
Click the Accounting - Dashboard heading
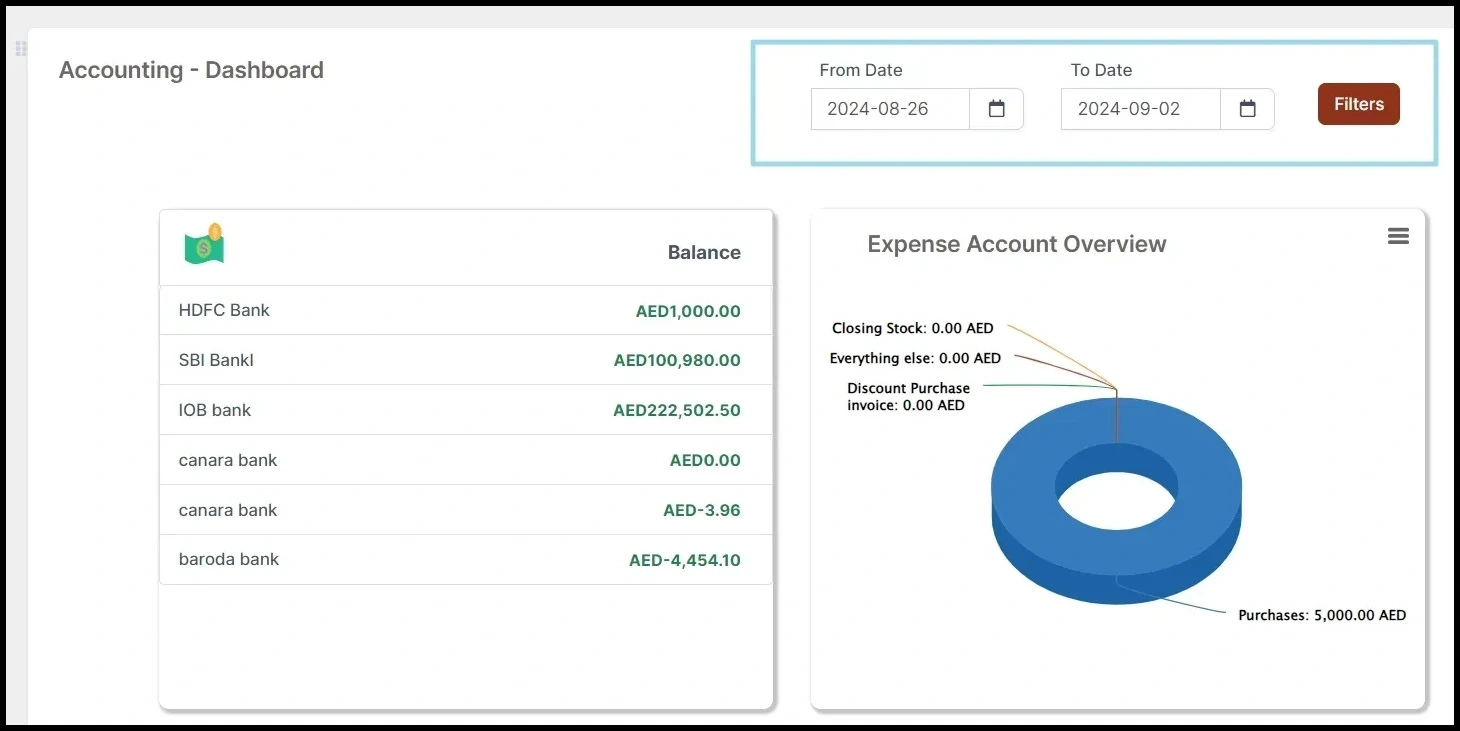pyautogui.click(x=191, y=70)
